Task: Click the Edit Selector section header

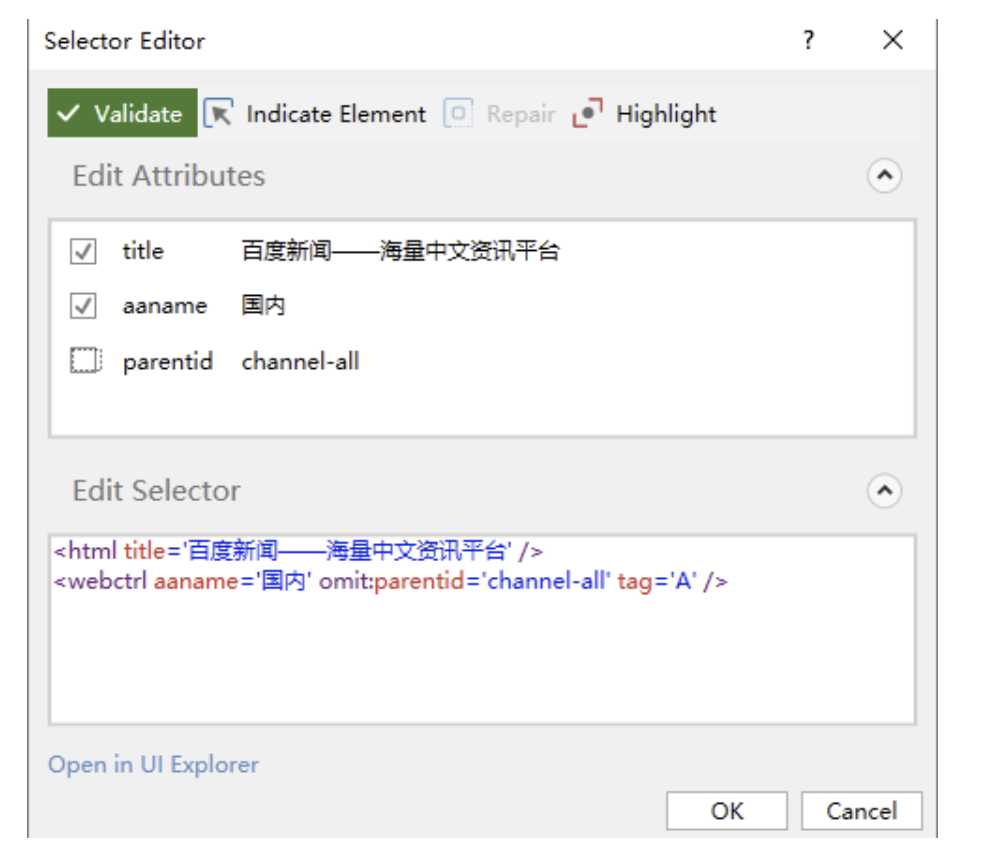Action: coord(154,490)
